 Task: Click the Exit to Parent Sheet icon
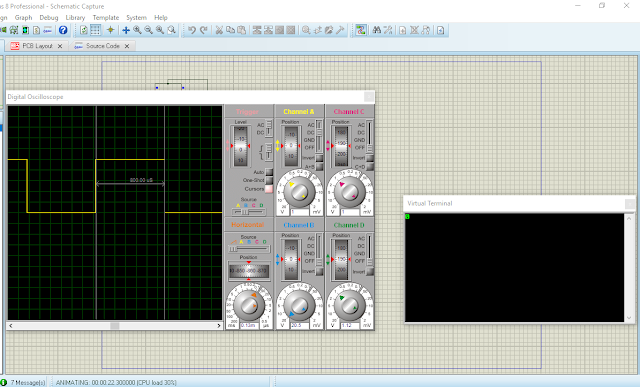(x=426, y=30)
